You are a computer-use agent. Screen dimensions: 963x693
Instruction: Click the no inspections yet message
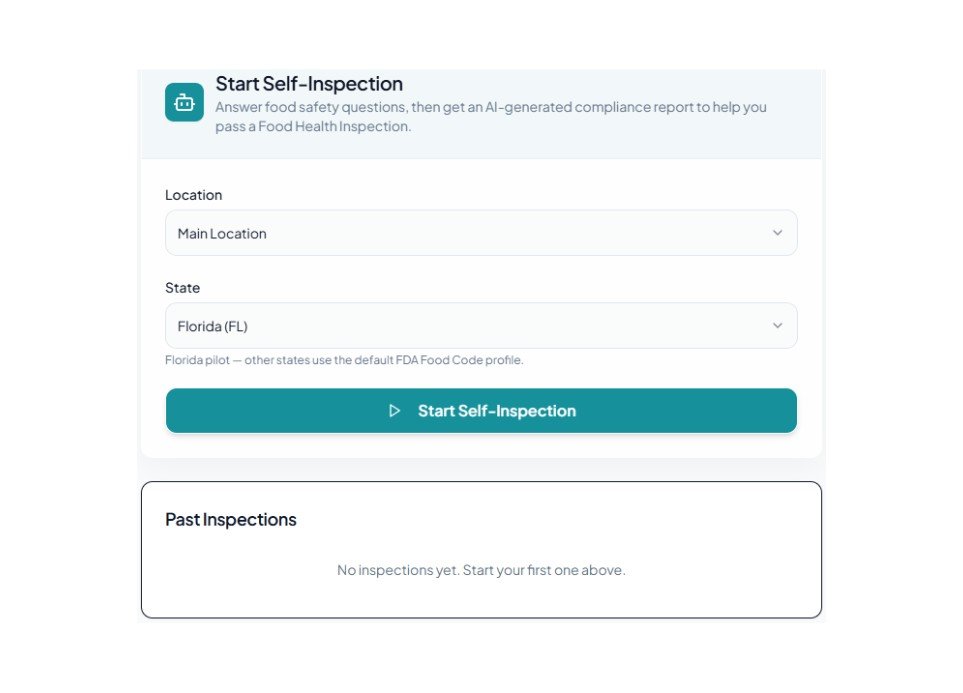[481, 570]
